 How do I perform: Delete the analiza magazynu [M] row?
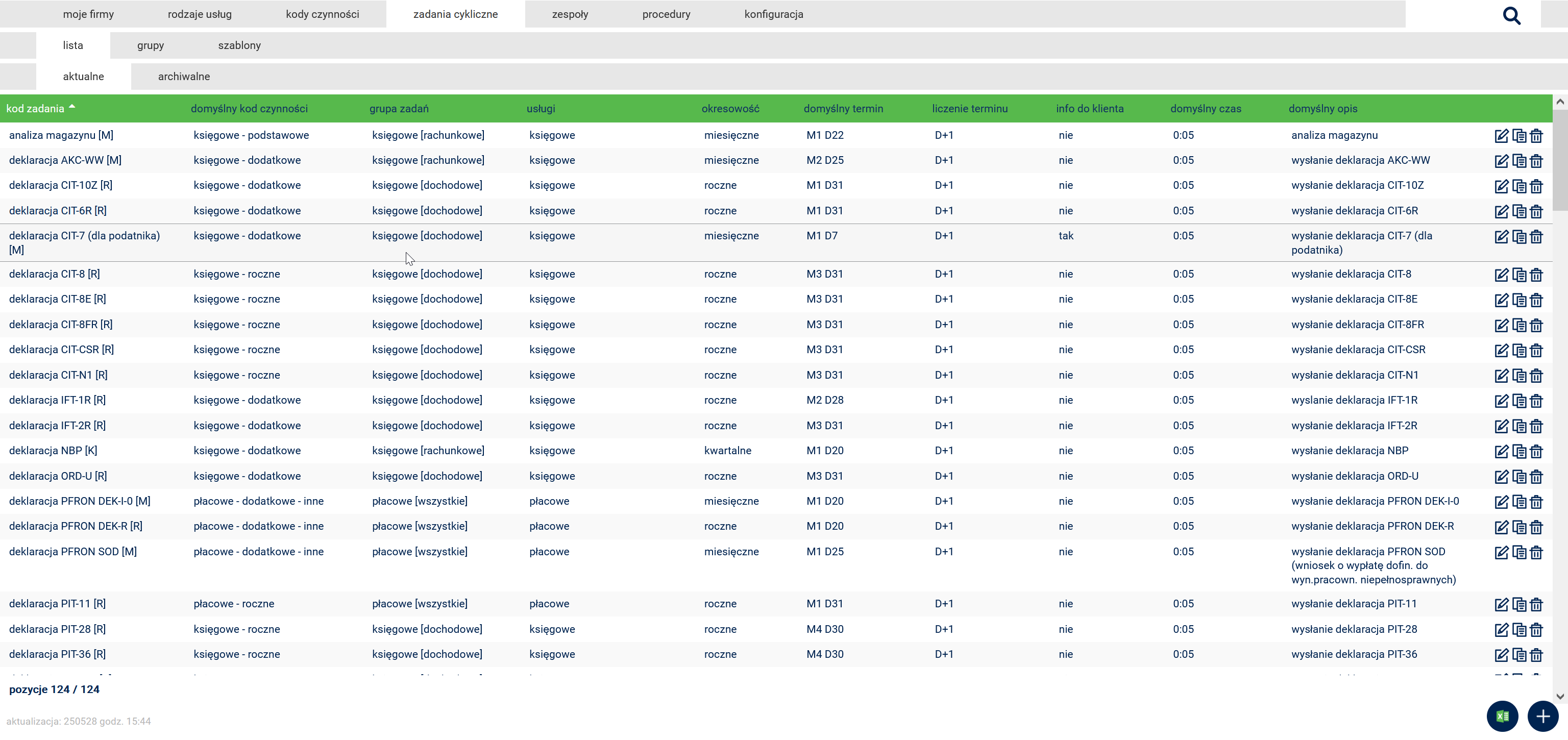1536,136
